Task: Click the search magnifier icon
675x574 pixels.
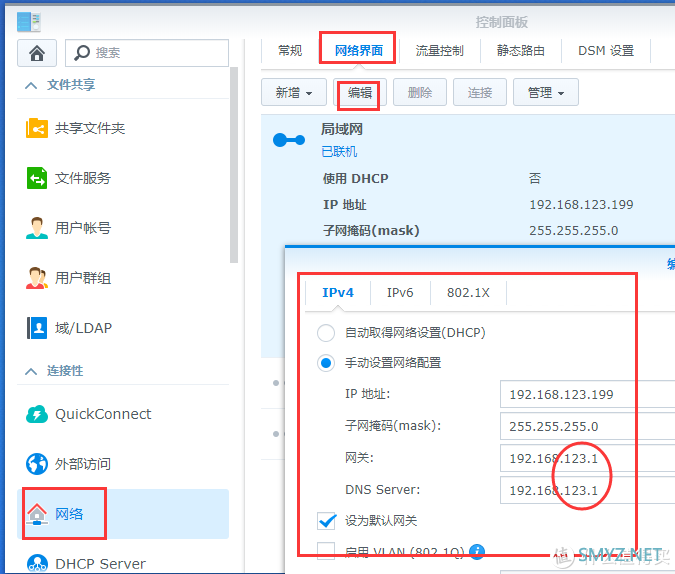Action: (x=81, y=53)
